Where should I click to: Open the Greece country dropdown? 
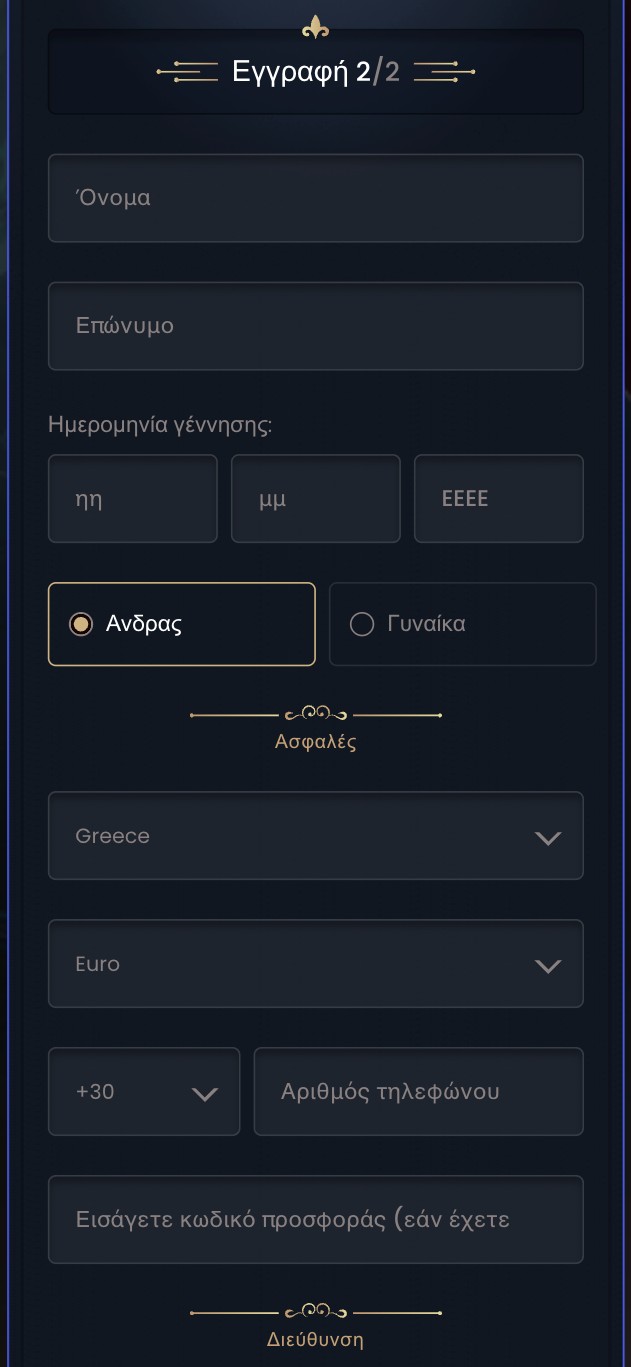point(315,836)
